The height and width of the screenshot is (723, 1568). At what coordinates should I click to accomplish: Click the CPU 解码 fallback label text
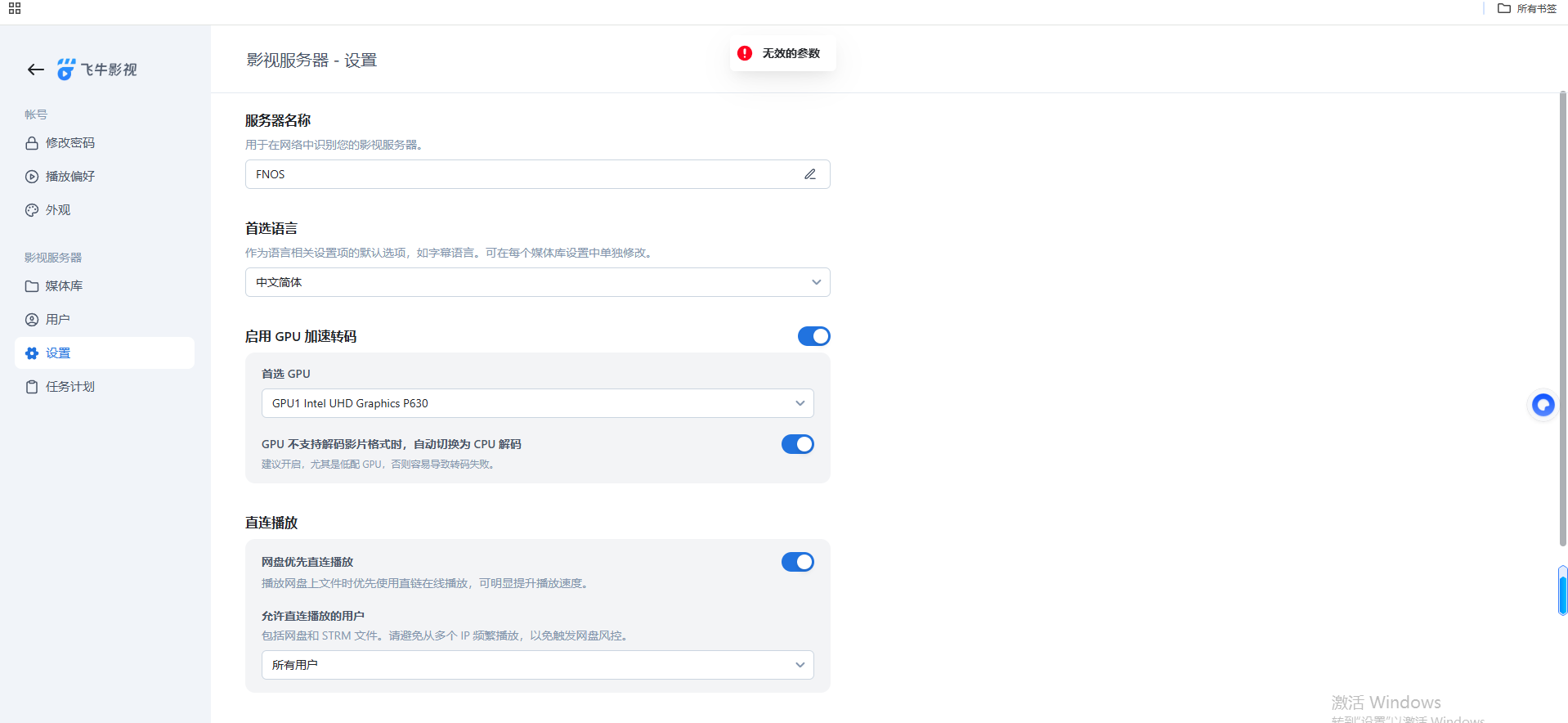[392, 444]
